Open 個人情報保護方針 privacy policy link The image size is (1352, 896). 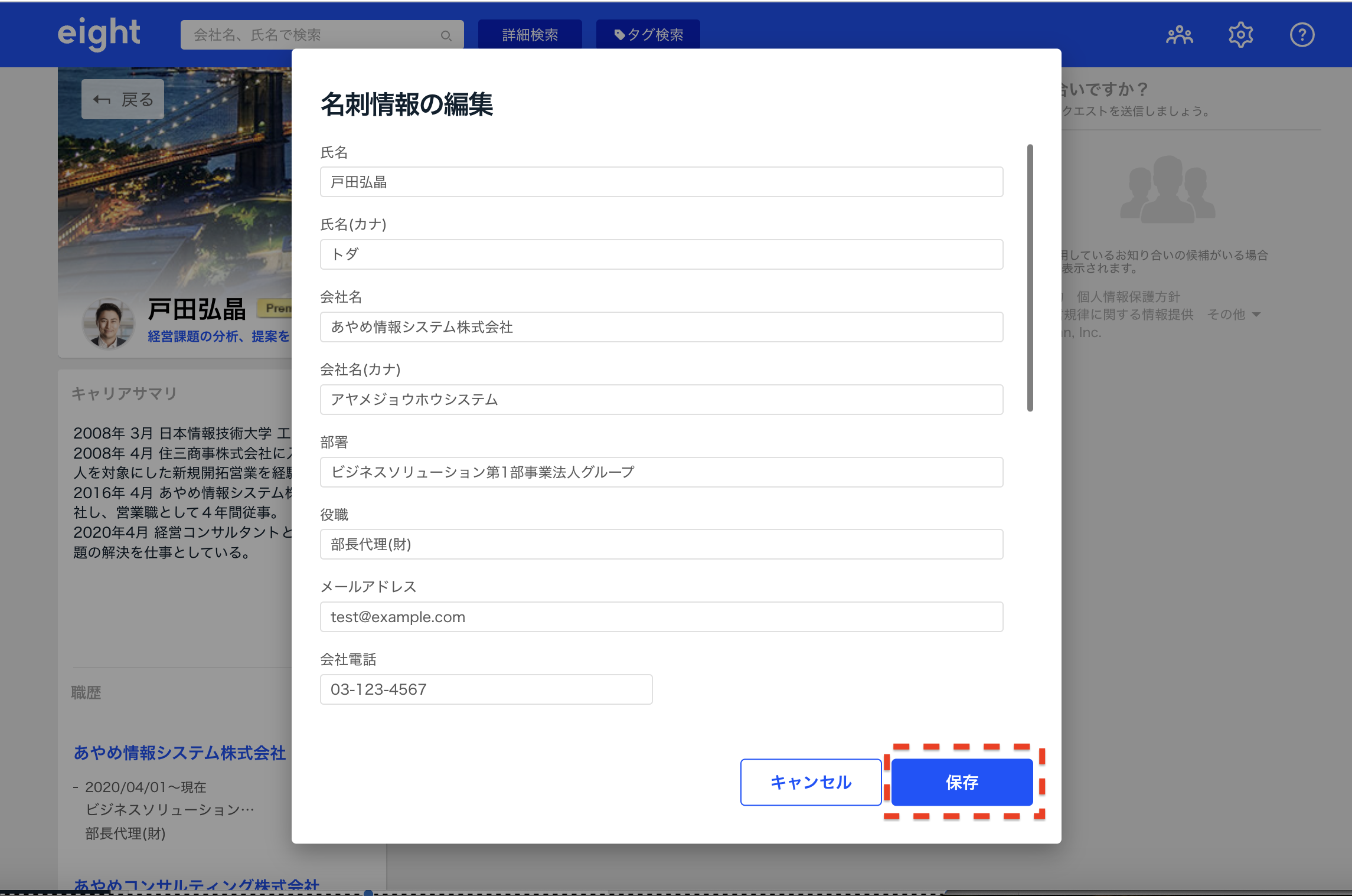[x=1128, y=296]
